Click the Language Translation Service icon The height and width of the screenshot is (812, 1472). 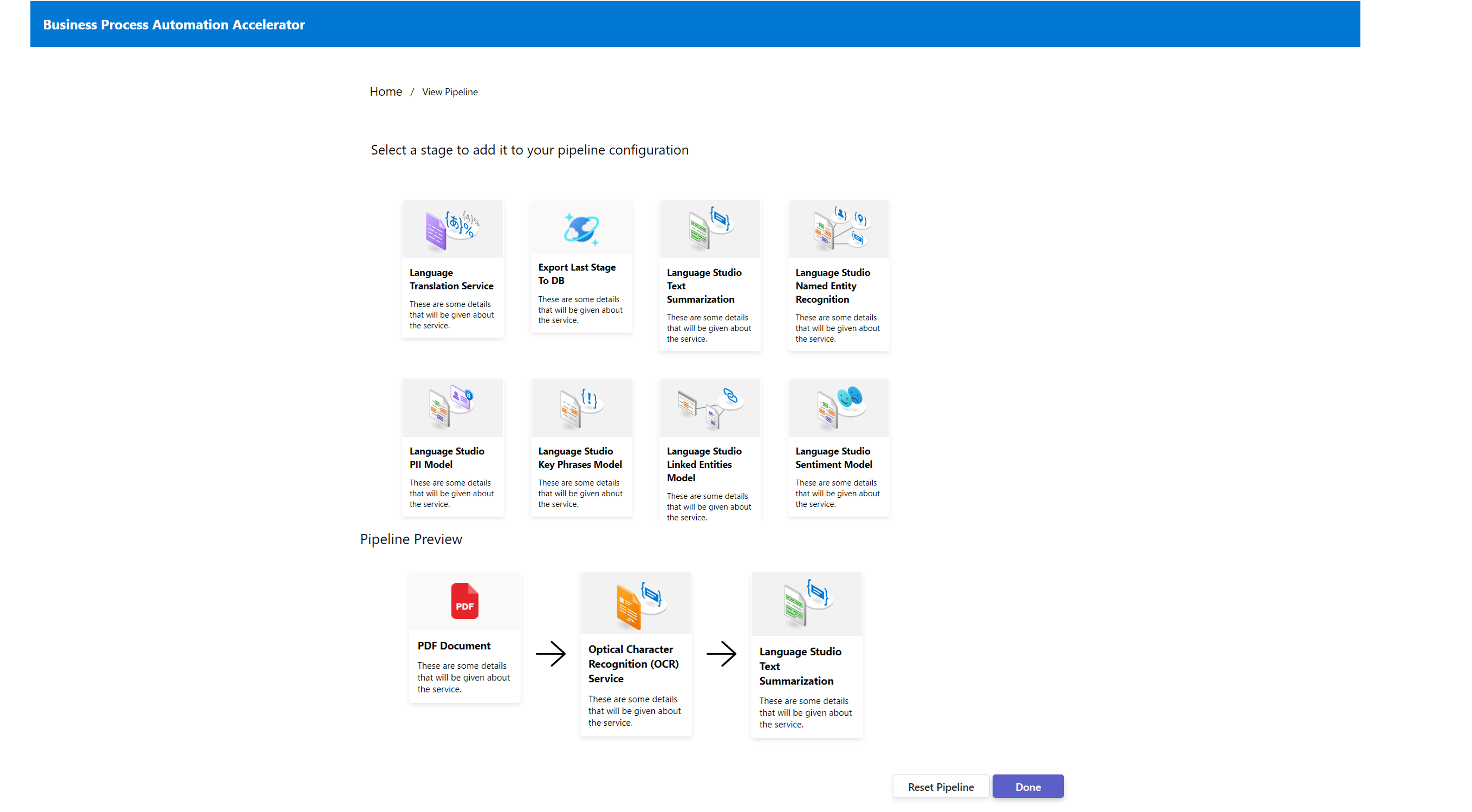[x=451, y=230]
